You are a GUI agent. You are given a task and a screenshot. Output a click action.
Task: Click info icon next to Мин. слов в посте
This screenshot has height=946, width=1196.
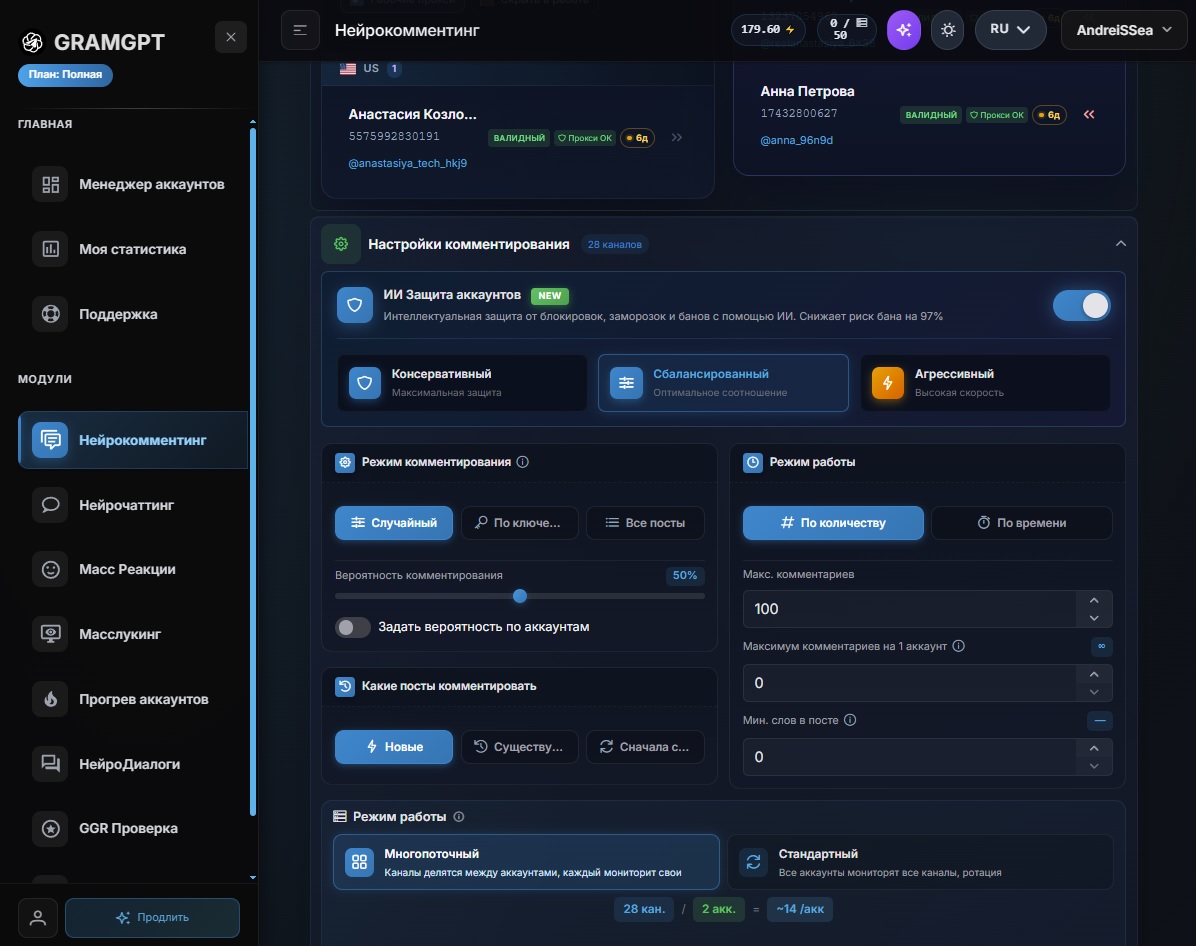point(850,720)
